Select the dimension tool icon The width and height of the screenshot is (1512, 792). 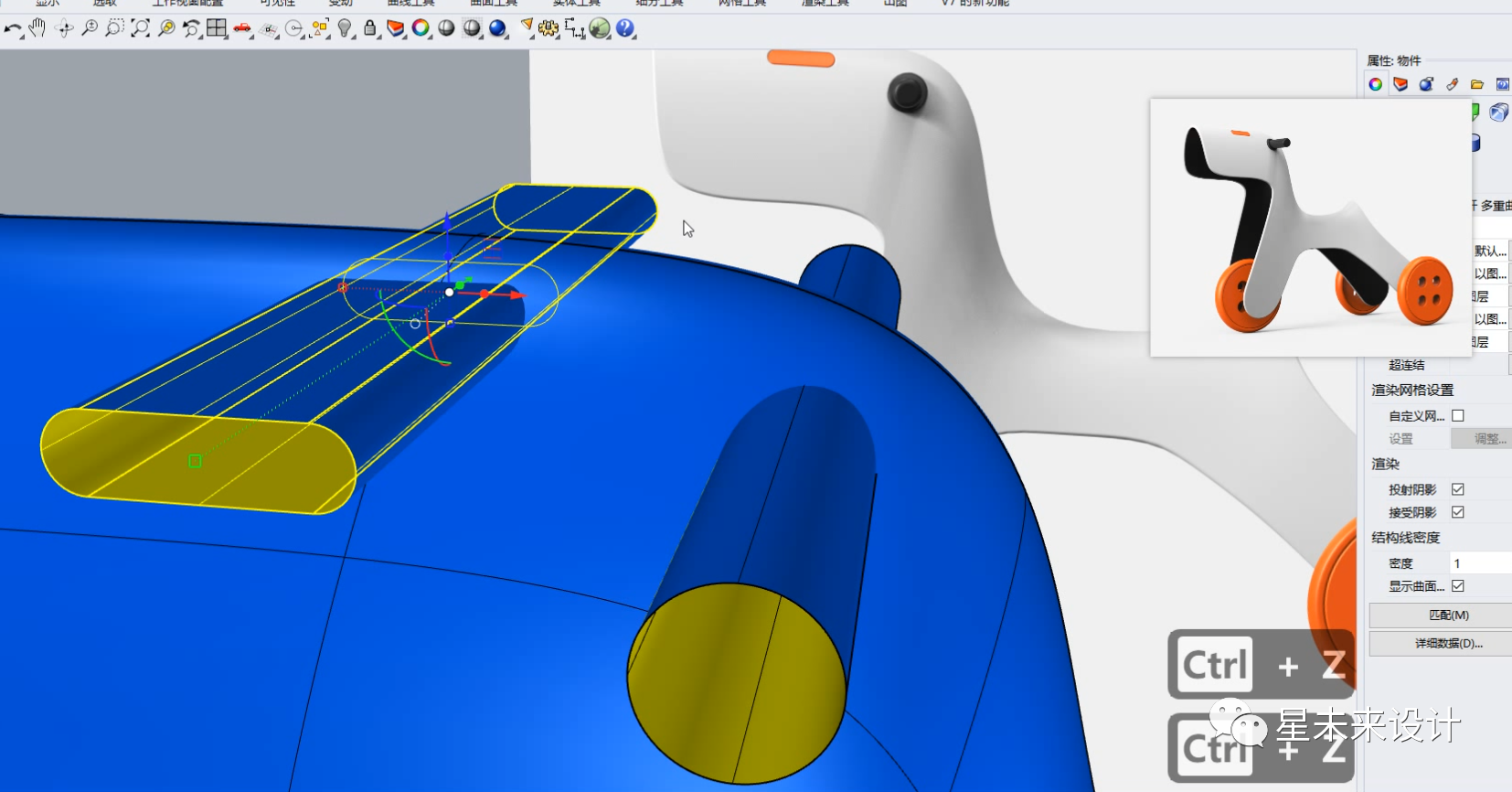tap(574, 28)
